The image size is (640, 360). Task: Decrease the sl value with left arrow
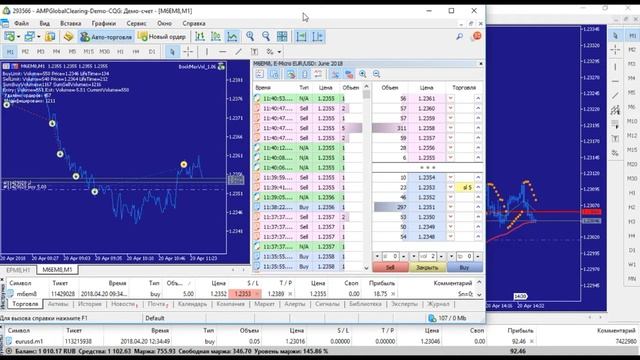[377, 256]
